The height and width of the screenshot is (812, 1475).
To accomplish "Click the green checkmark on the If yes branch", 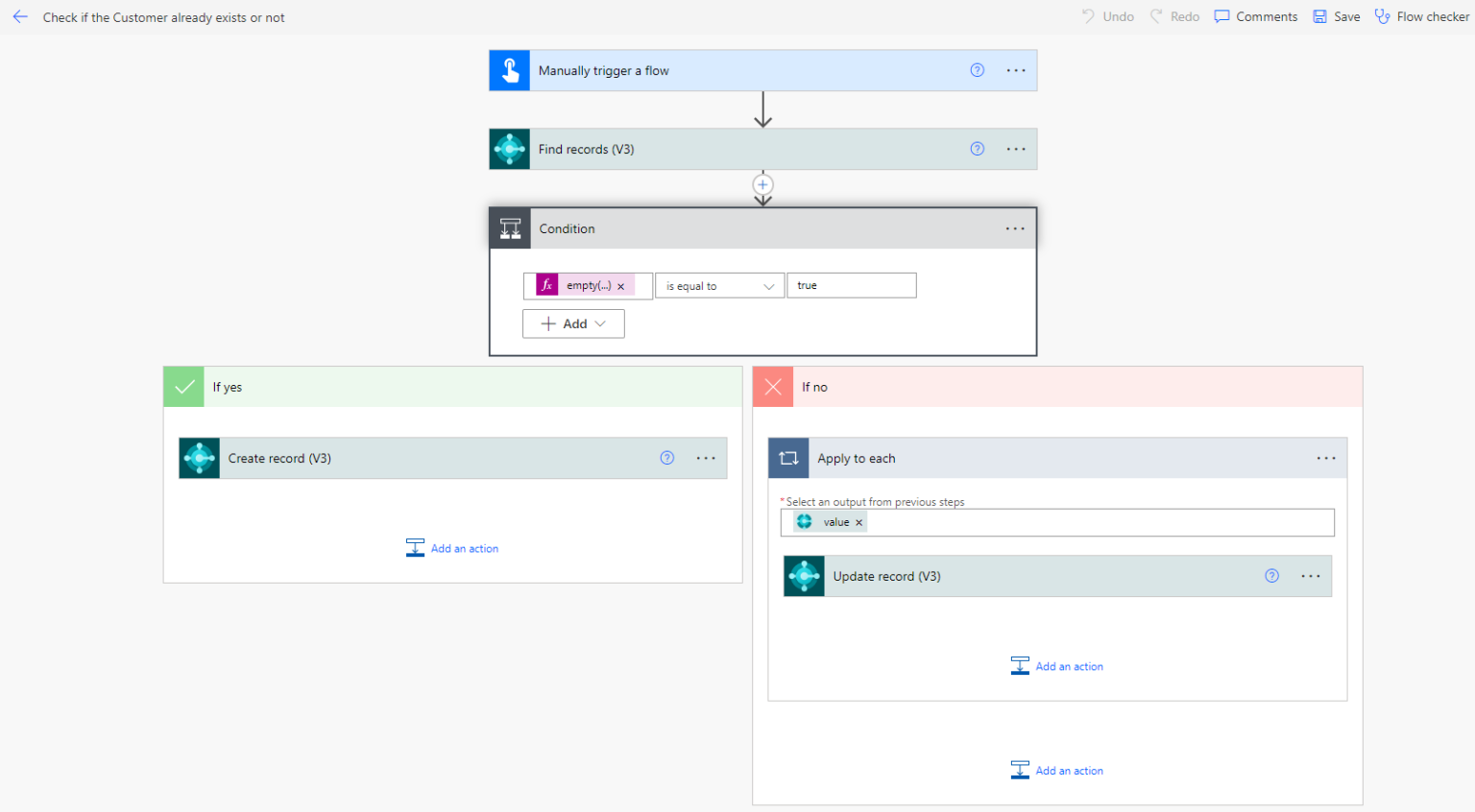I will [183, 387].
